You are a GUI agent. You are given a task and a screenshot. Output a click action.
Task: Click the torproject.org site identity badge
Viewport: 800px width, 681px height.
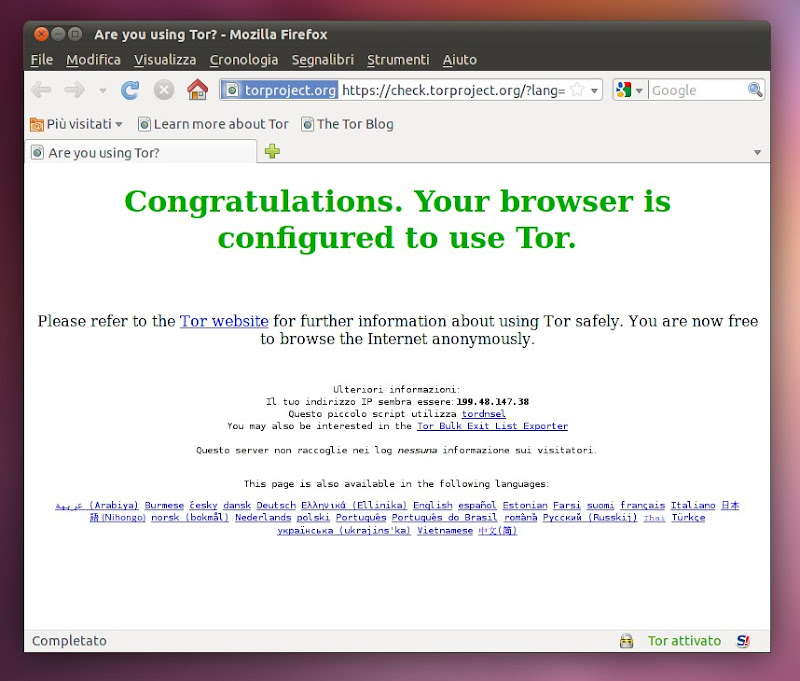pyautogui.click(x=280, y=90)
